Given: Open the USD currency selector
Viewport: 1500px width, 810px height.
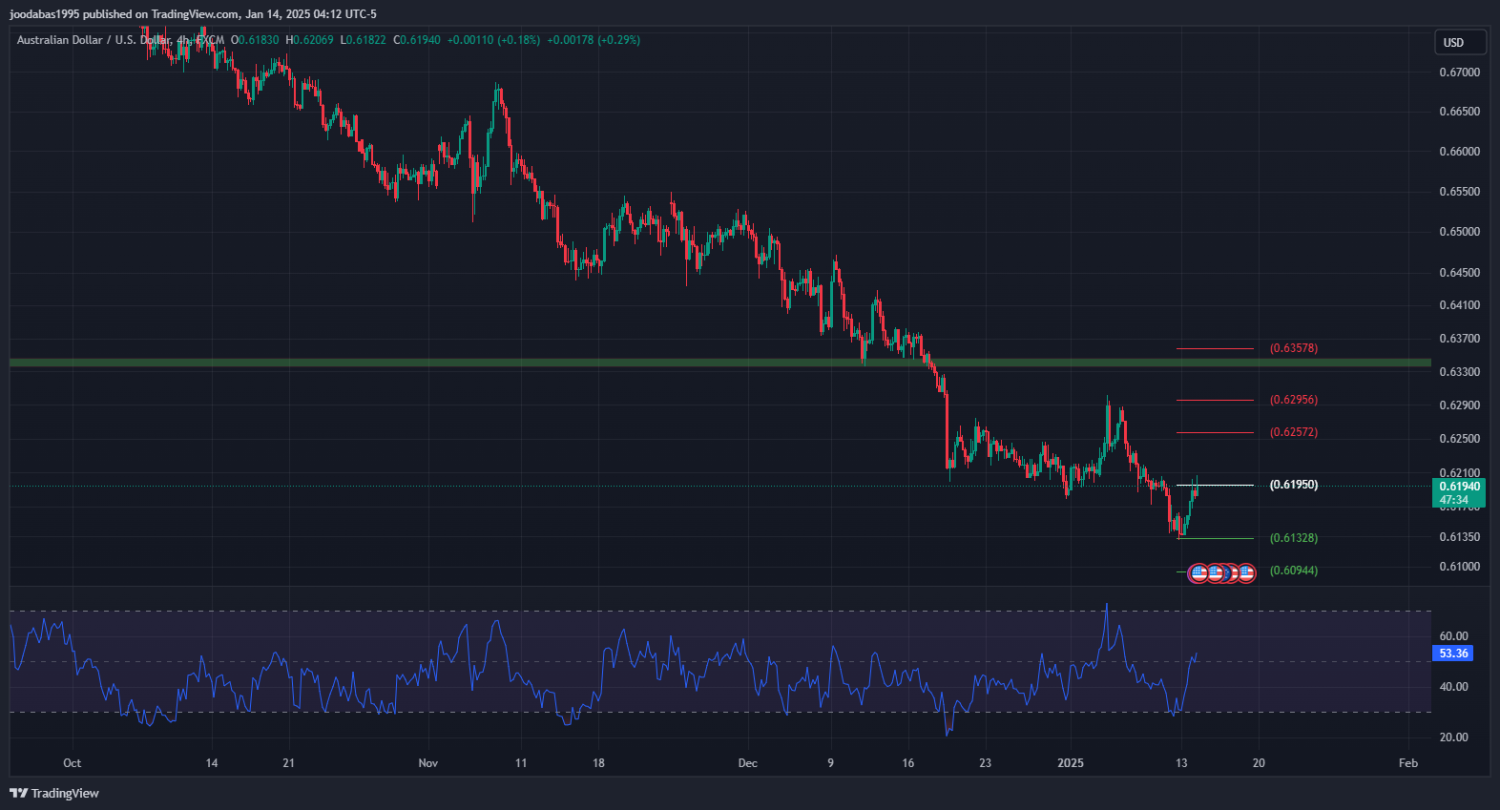Looking at the screenshot, I should click(1452, 42).
